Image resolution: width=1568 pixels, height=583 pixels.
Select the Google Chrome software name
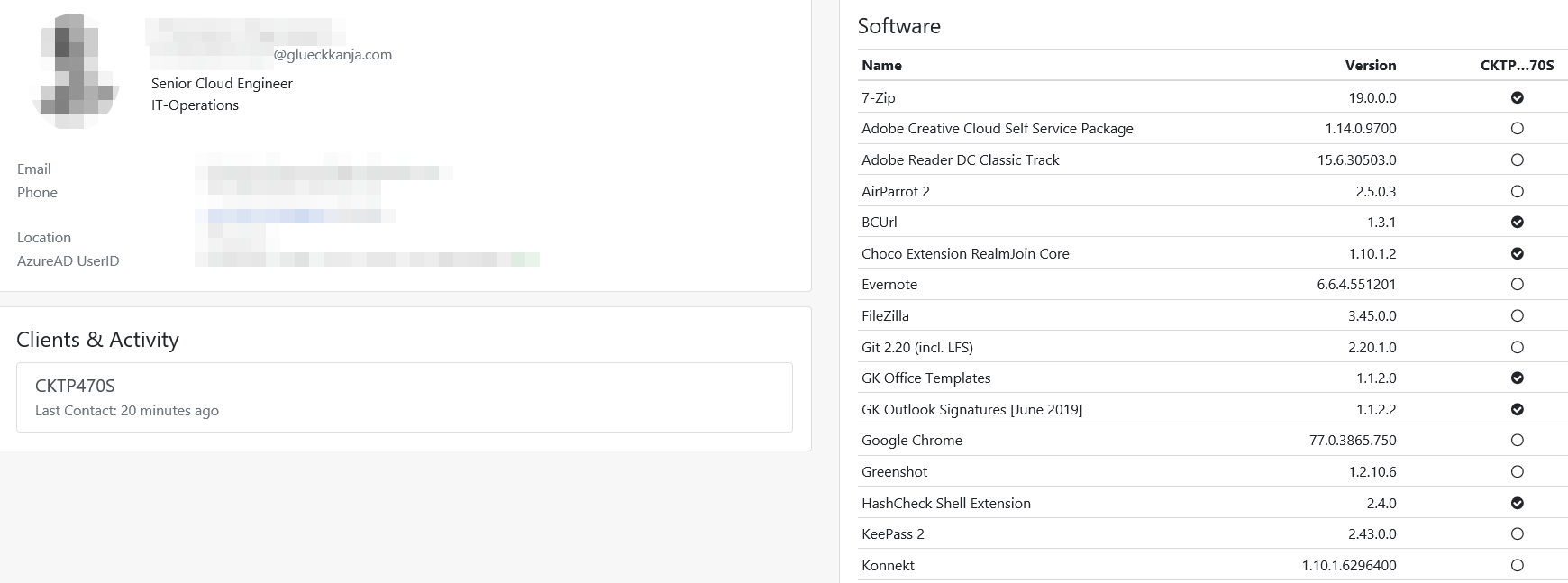[912, 441]
